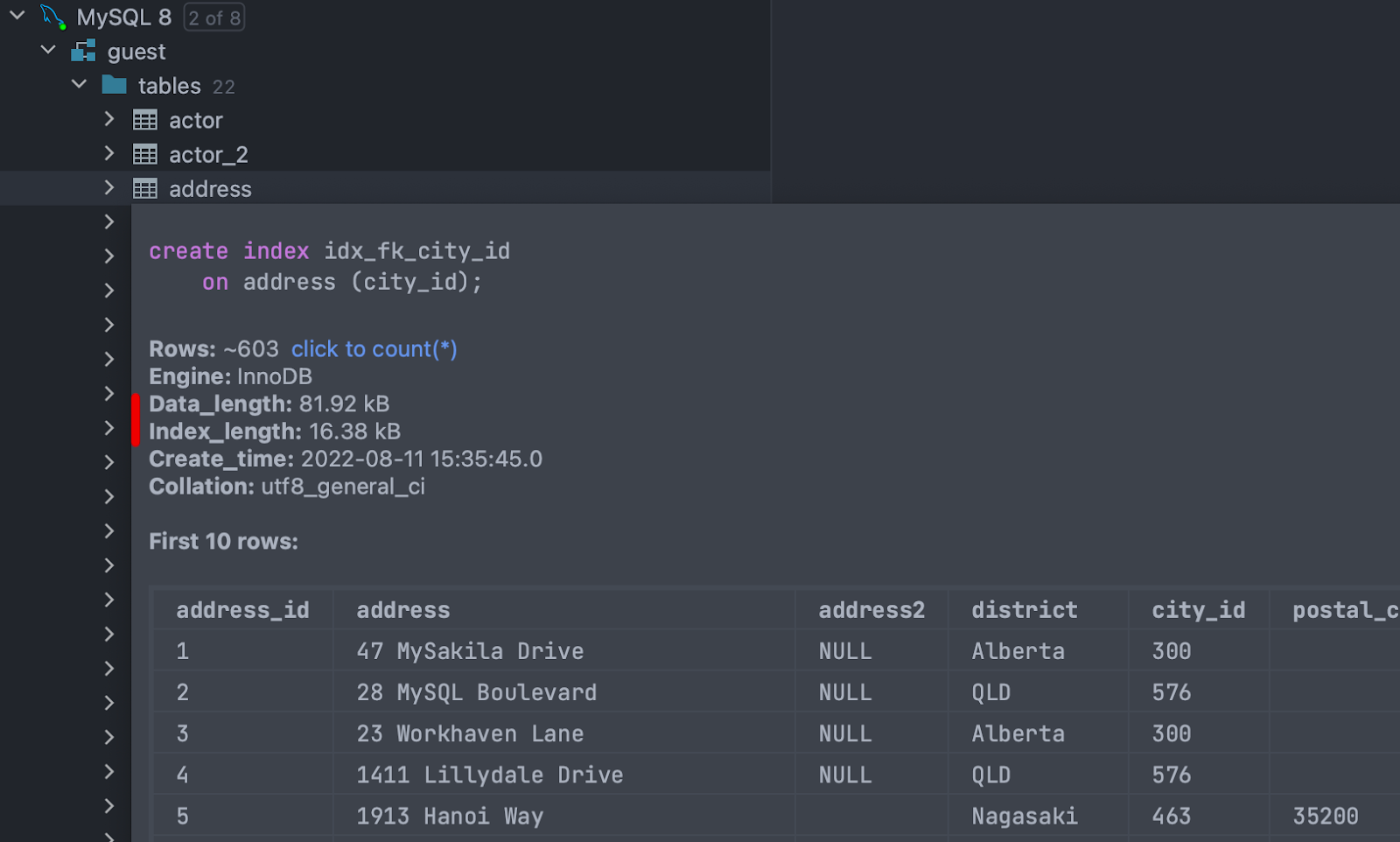Select the tables folder label
The width and height of the screenshot is (1400, 842).
click(x=170, y=86)
